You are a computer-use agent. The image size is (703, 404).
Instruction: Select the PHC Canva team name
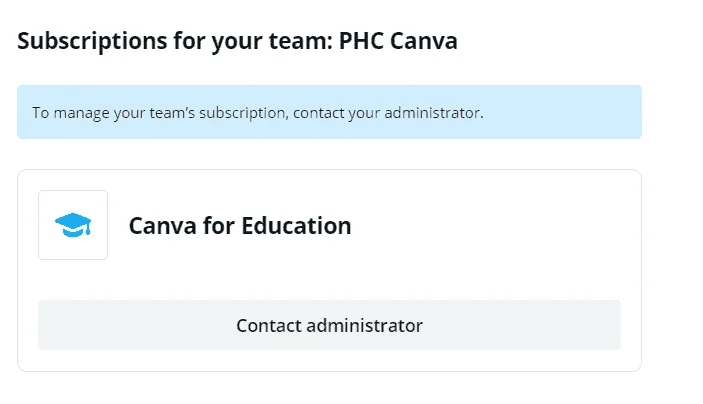pyautogui.click(x=398, y=41)
